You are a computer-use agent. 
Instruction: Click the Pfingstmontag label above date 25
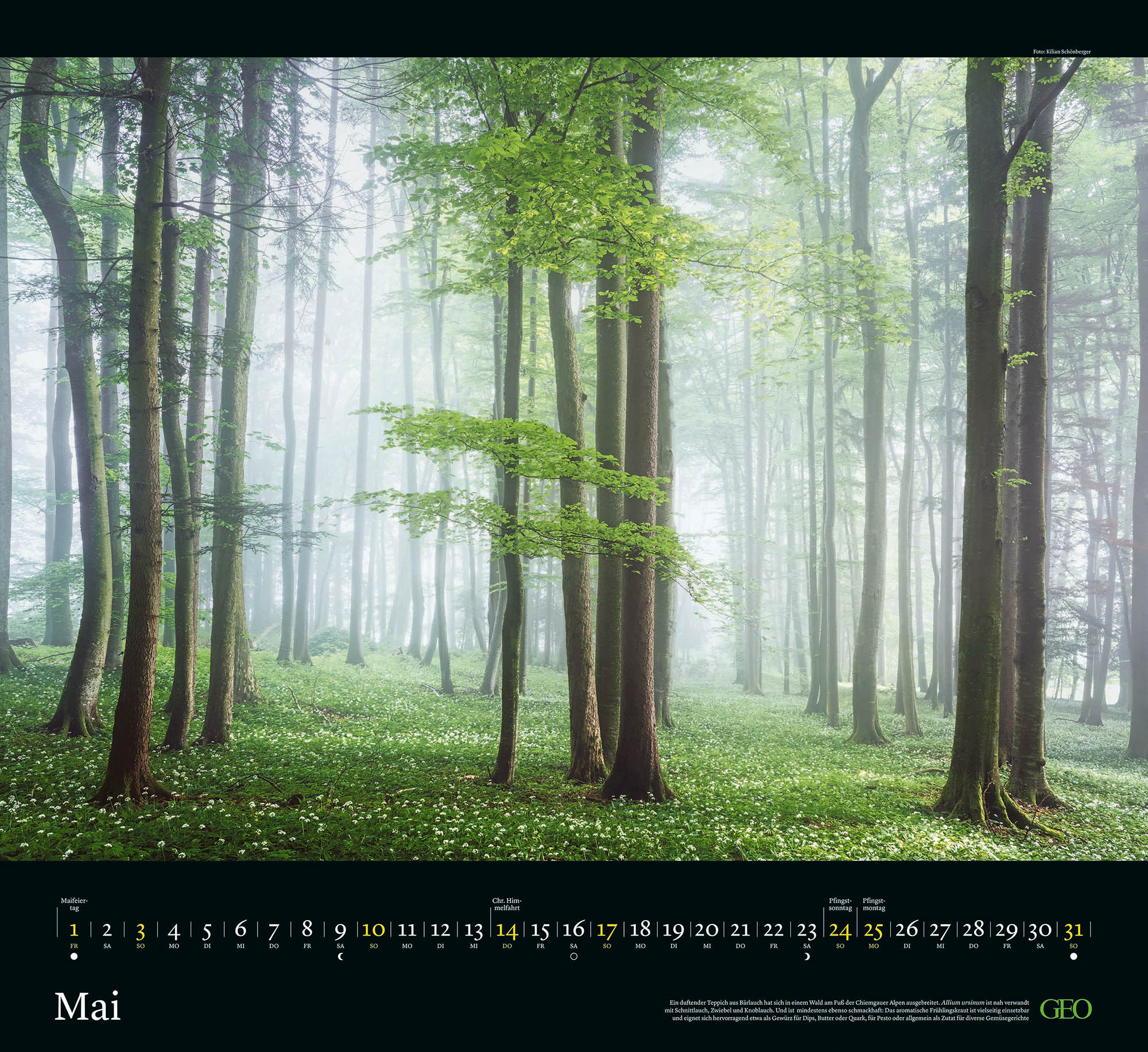click(874, 903)
